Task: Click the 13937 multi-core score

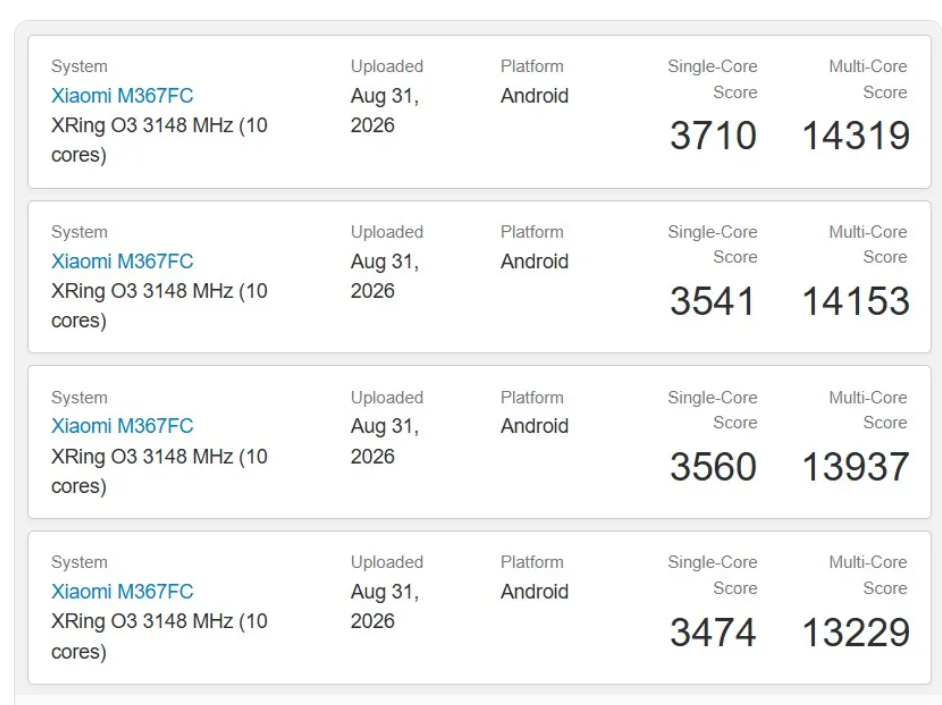Action: point(856,467)
